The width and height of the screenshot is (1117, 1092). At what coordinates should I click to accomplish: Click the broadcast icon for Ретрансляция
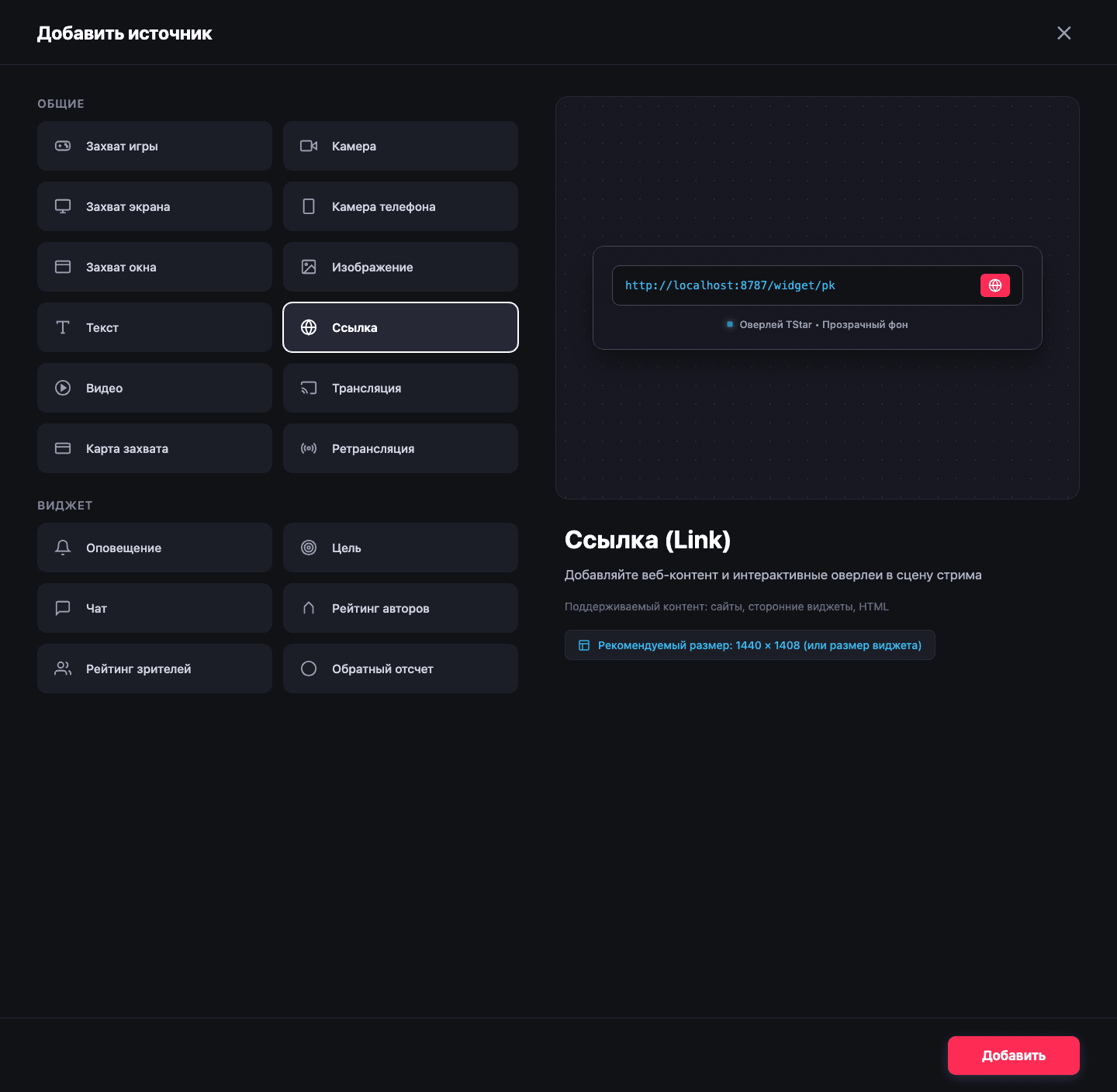click(x=309, y=448)
